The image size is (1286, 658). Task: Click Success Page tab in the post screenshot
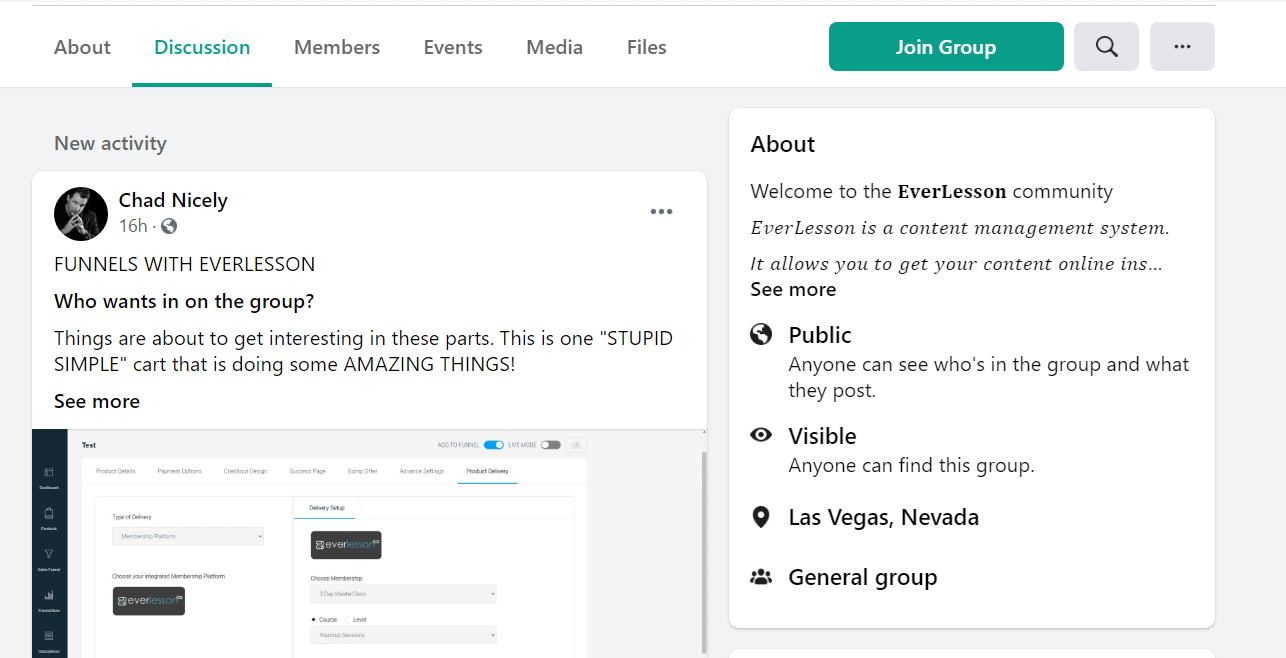point(307,471)
